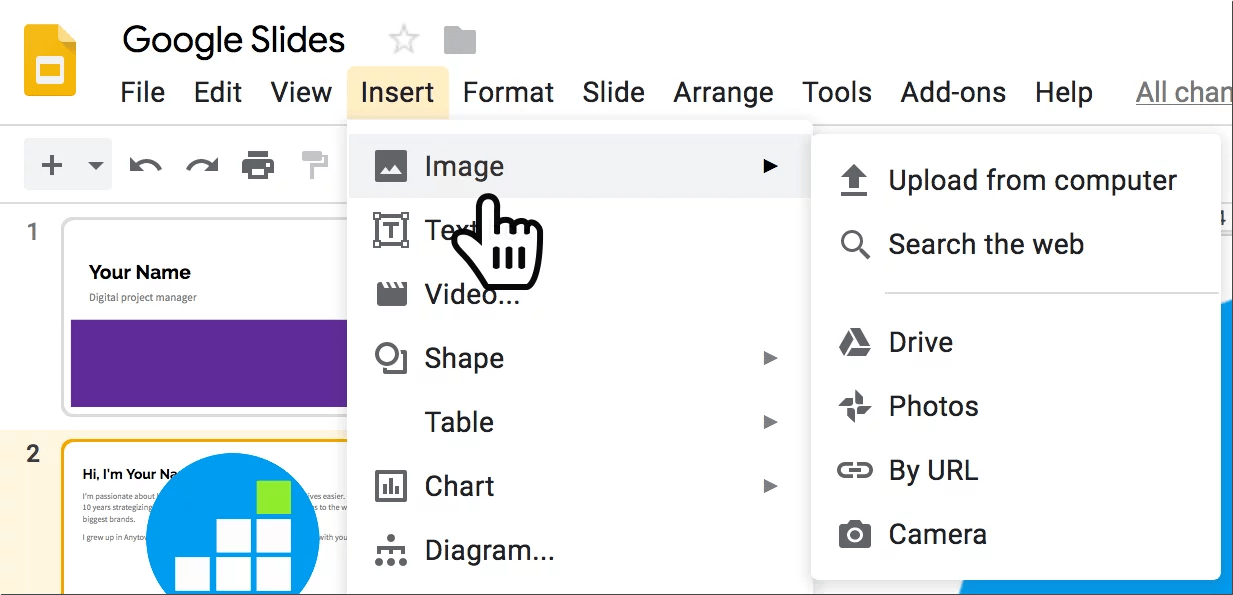Click the print icon in toolbar
Viewport: 1233px width, 595px height.
point(258,165)
